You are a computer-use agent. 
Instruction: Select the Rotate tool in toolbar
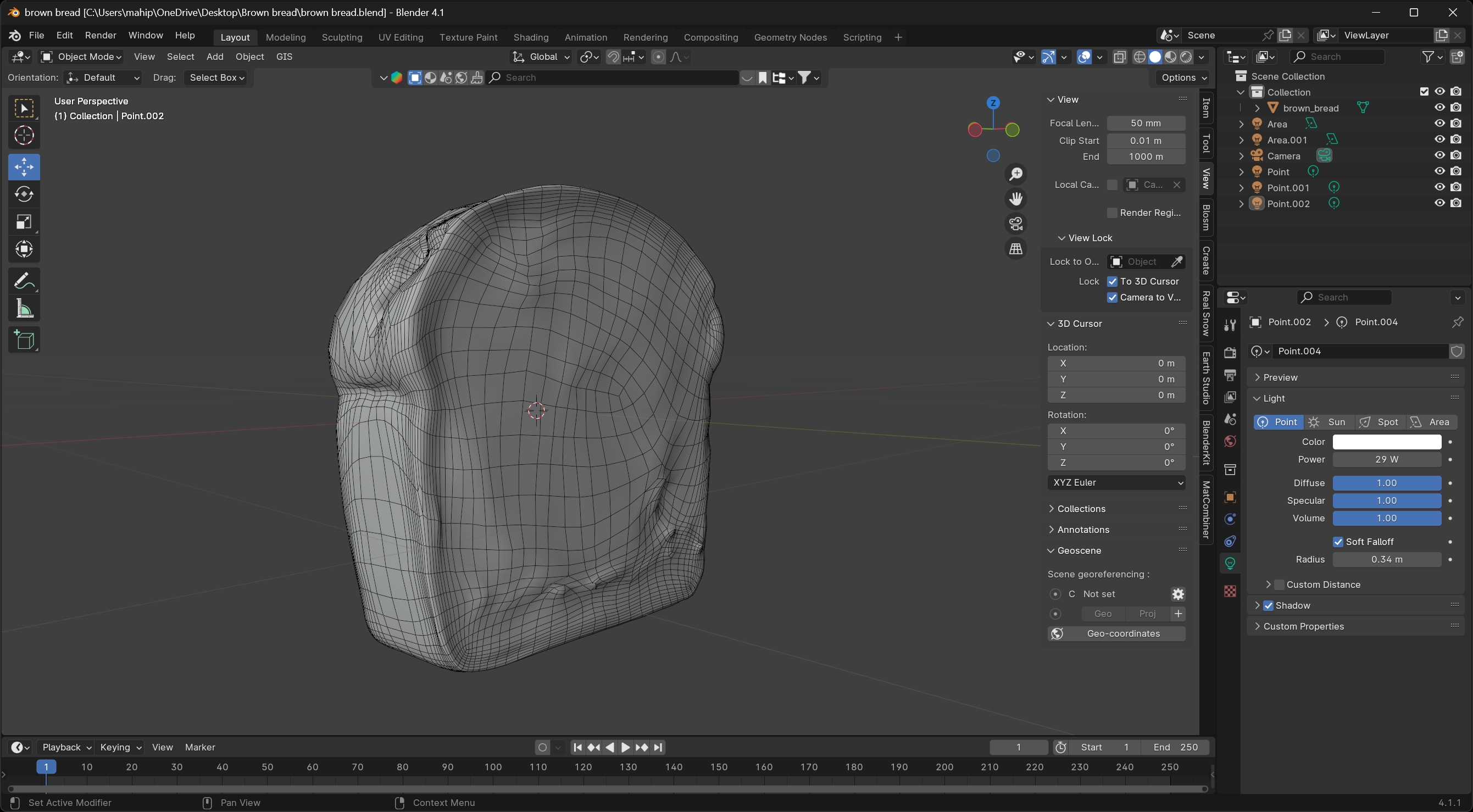[x=24, y=194]
